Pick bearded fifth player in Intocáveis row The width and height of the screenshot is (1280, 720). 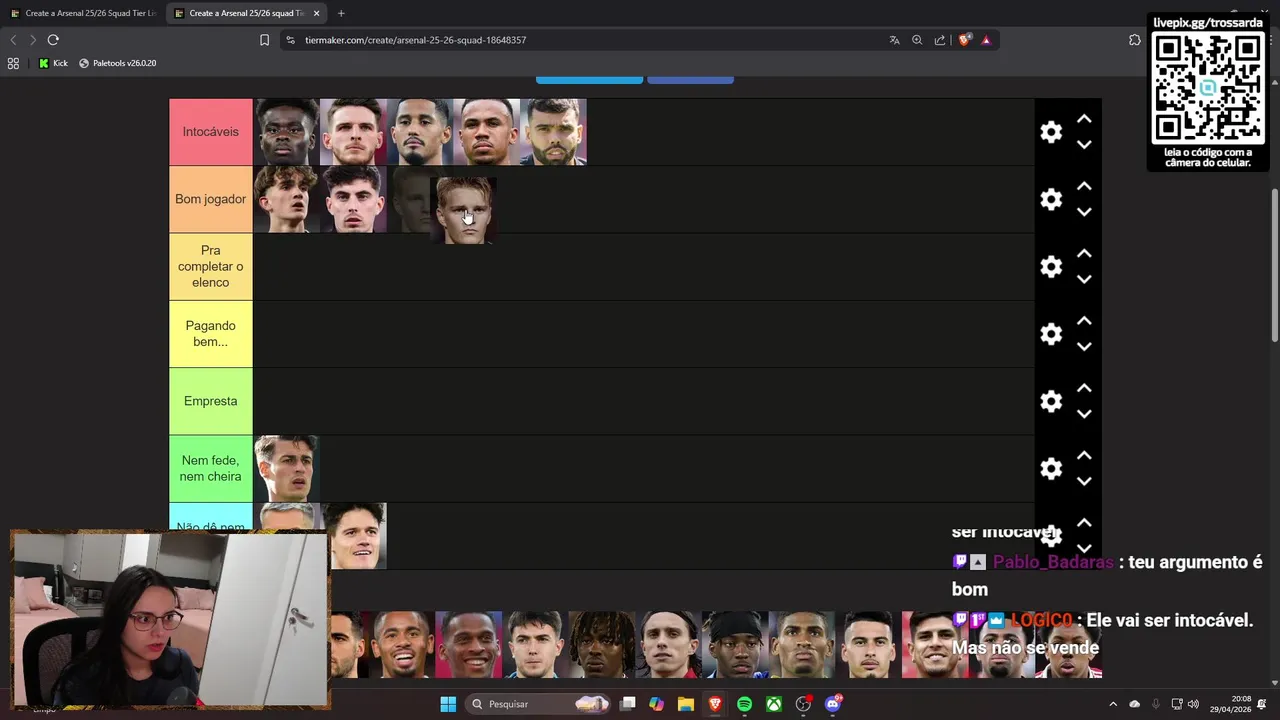(553, 132)
